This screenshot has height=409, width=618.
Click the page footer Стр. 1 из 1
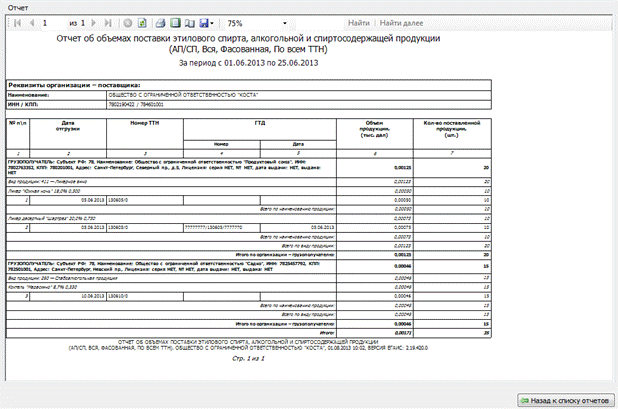pyautogui.click(x=248, y=359)
